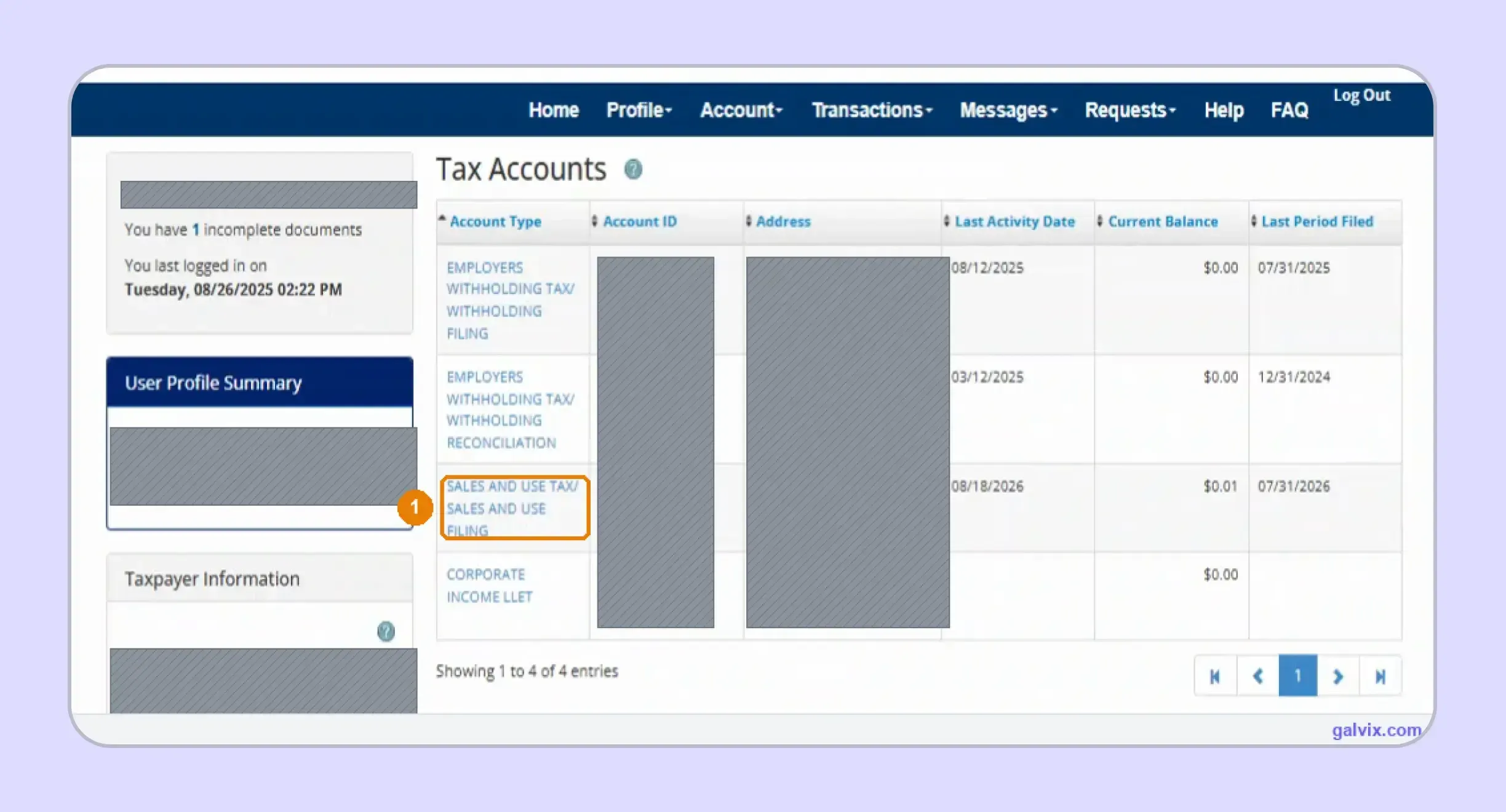Open Employers Withholding Tax Withholding Filing account
The width and height of the screenshot is (1506, 812).
[510, 300]
